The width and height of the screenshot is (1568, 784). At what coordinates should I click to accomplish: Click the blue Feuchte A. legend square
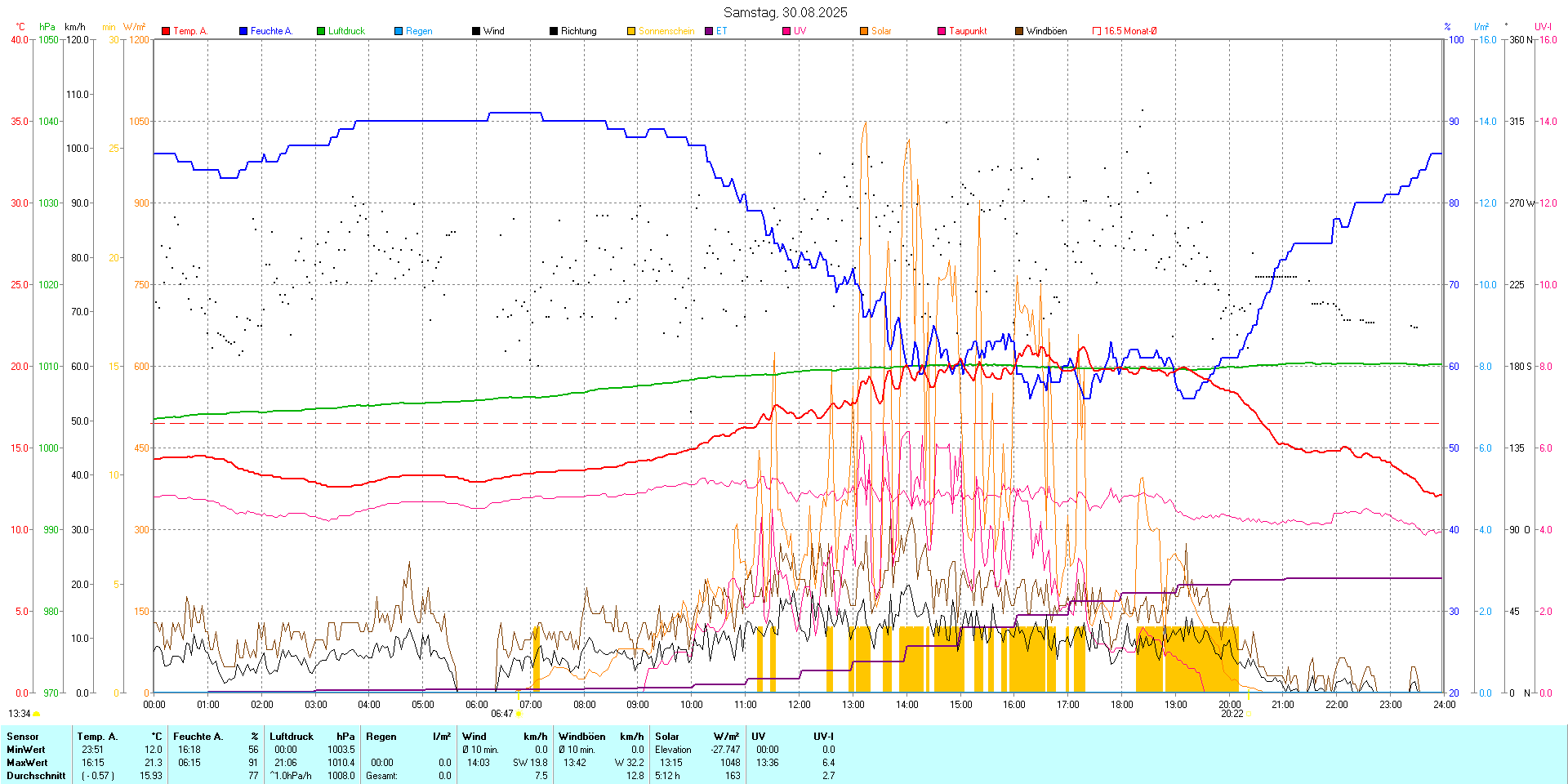point(243,31)
